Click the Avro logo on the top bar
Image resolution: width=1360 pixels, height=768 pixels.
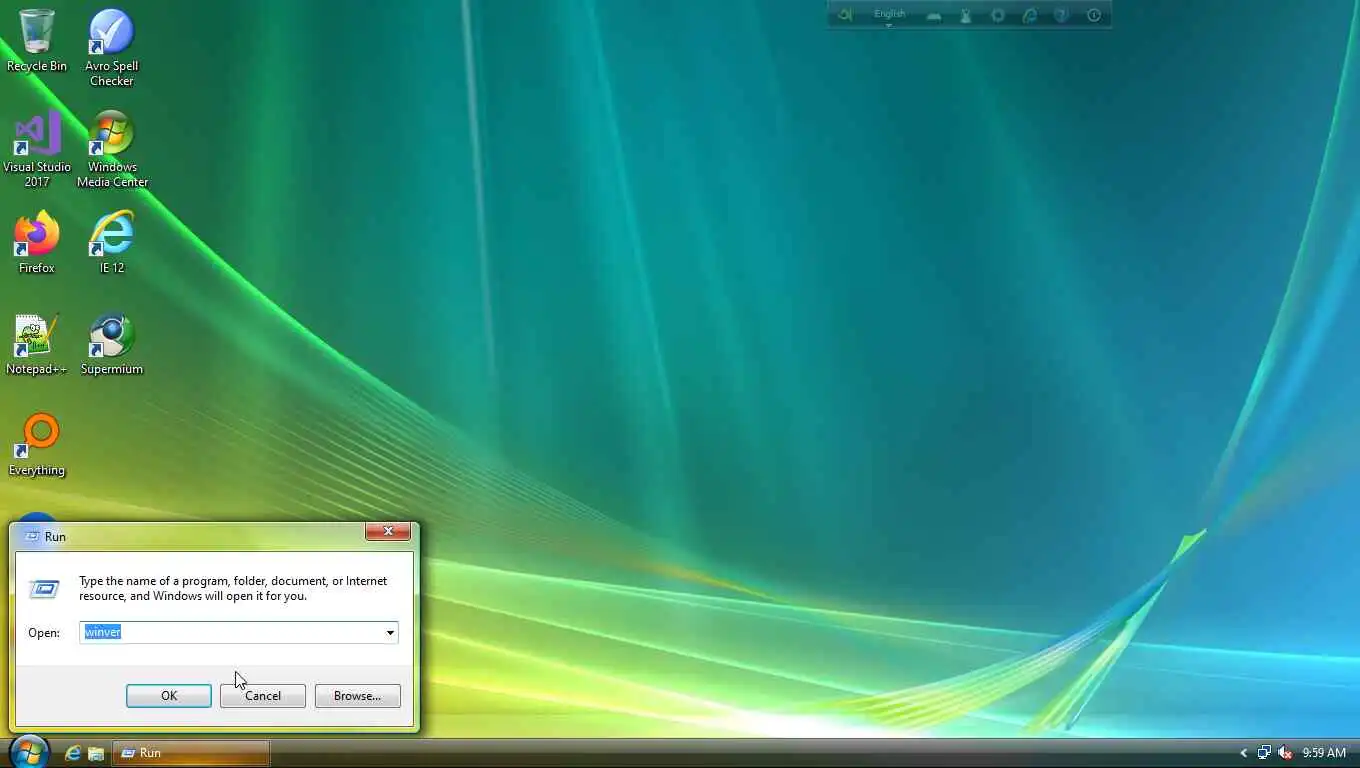click(845, 15)
